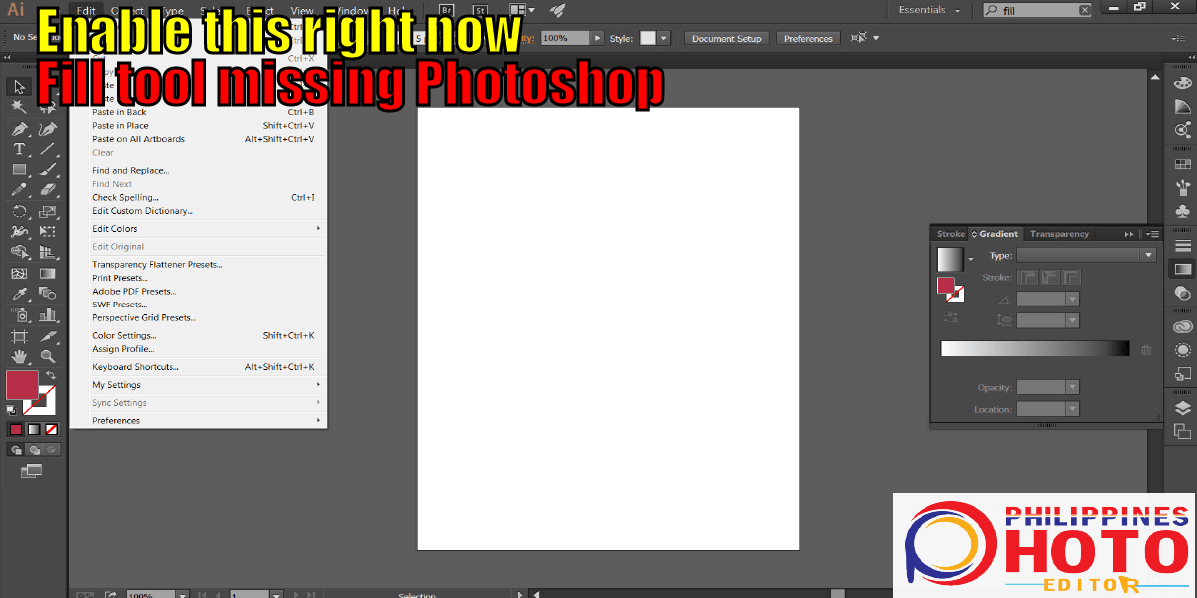
Task: Select the Paintbrush tool
Action: tap(47, 170)
